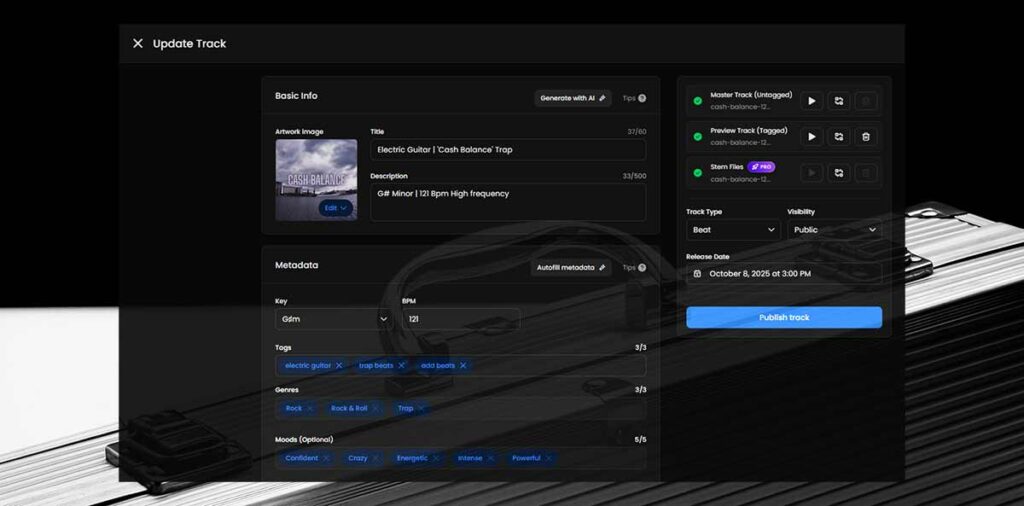Click the Generate with AI button
The image size is (1024, 506).
click(573, 98)
